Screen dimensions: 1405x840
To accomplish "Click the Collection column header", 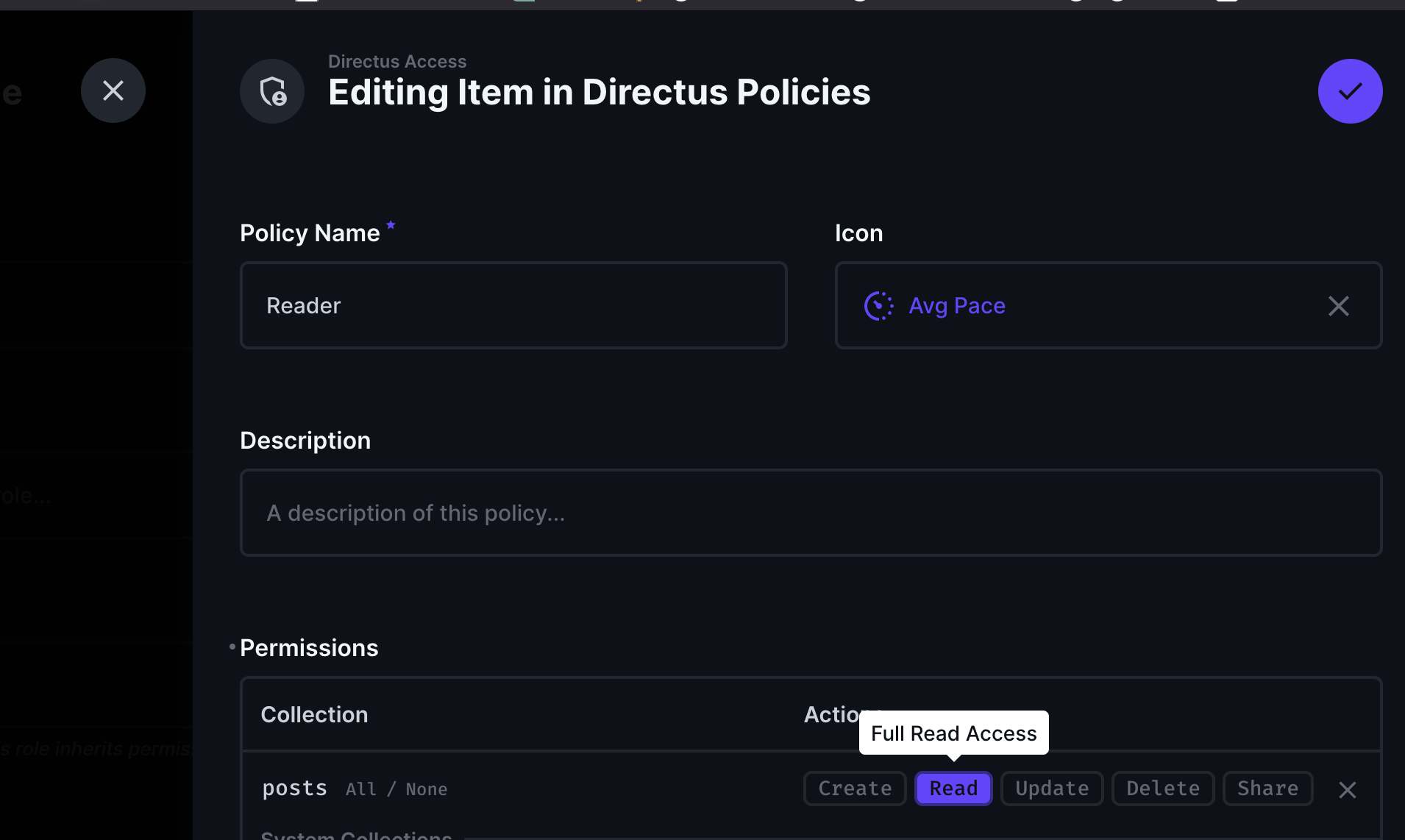I will 314,714.
